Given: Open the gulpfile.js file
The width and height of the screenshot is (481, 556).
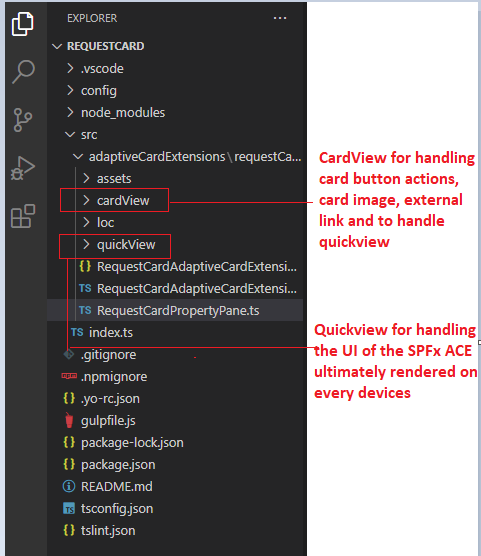Looking at the screenshot, I should tap(108, 421).
